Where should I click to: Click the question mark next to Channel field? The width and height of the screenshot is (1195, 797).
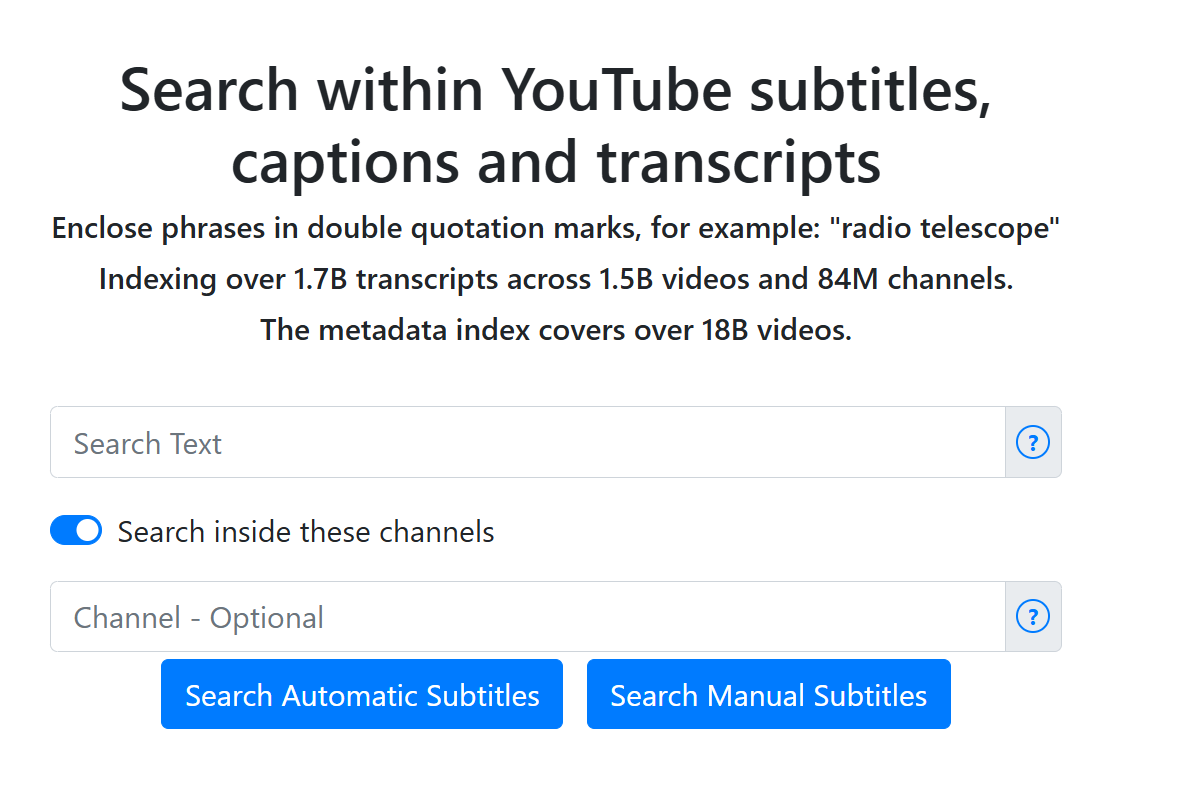click(1033, 616)
